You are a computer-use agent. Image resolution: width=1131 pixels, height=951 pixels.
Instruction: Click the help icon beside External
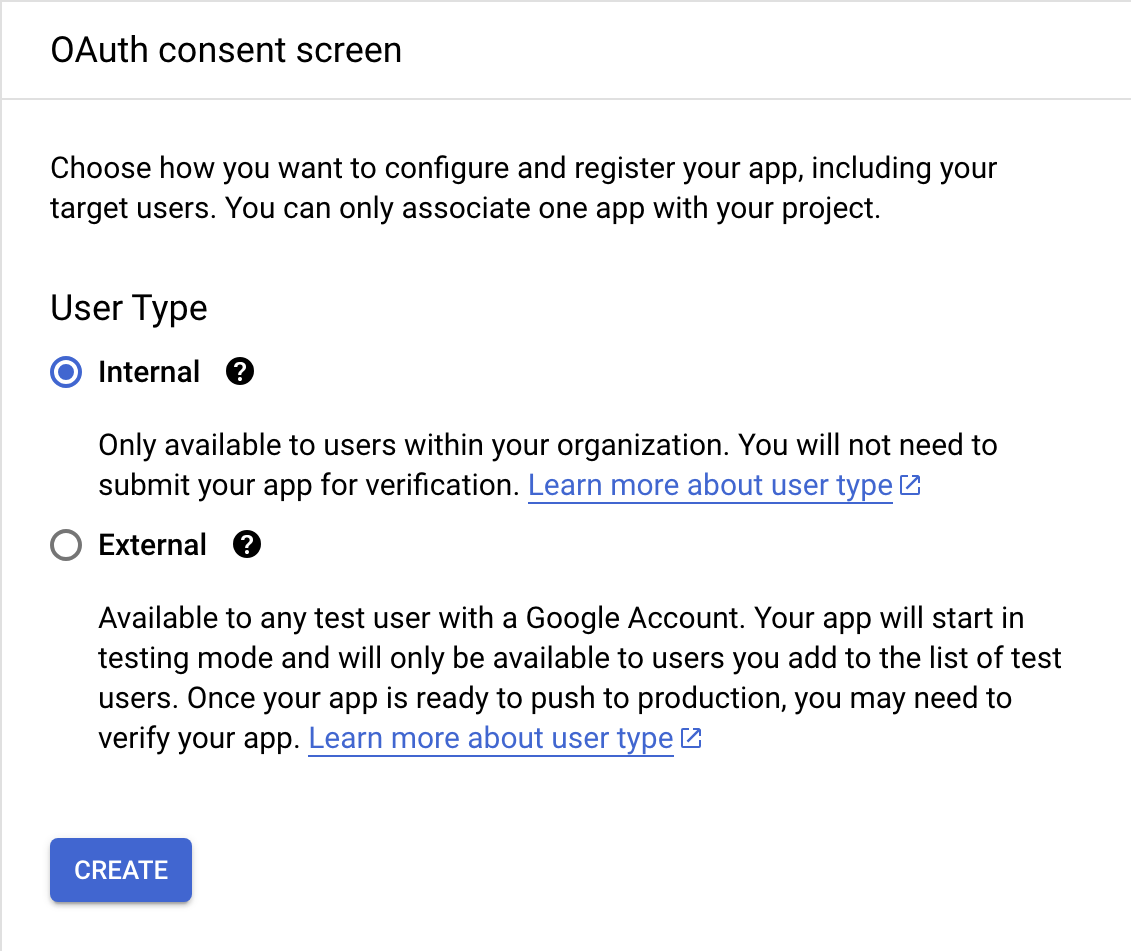[x=246, y=546]
